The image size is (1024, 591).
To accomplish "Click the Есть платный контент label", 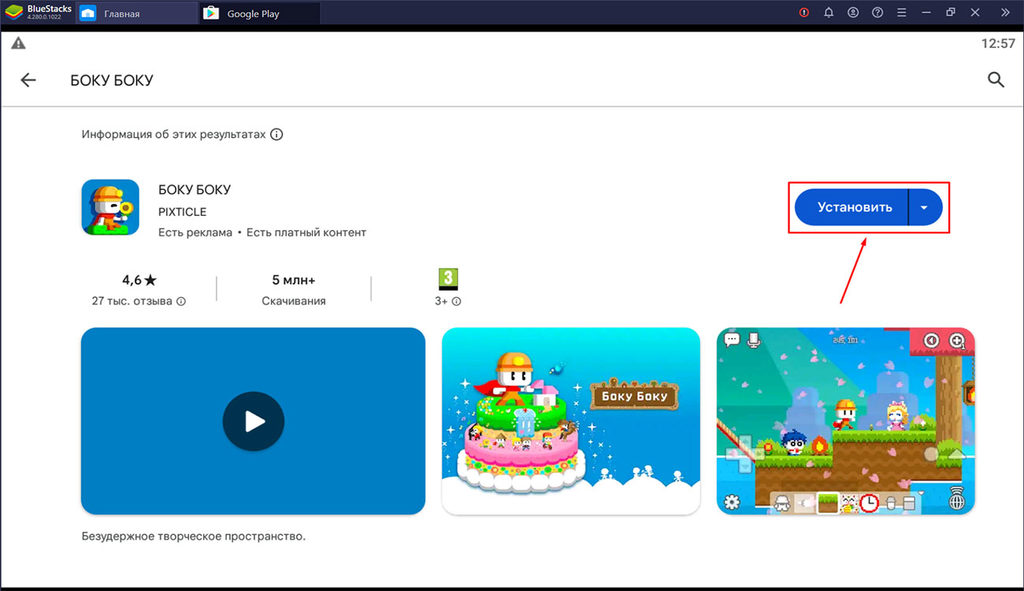I will pyautogui.click(x=306, y=232).
